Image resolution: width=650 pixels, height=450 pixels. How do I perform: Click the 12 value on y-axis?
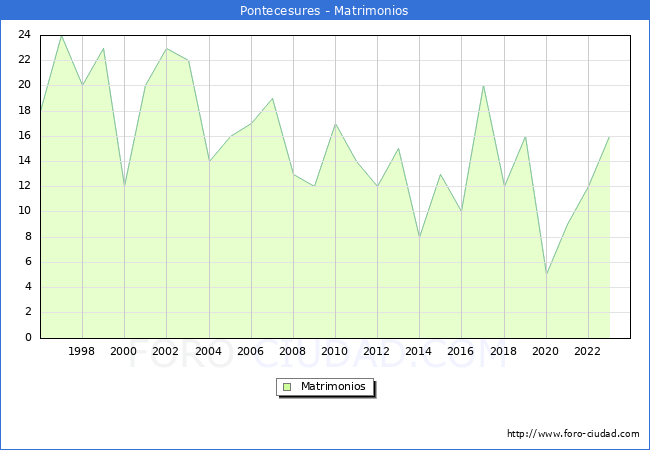click(x=24, y=186)
